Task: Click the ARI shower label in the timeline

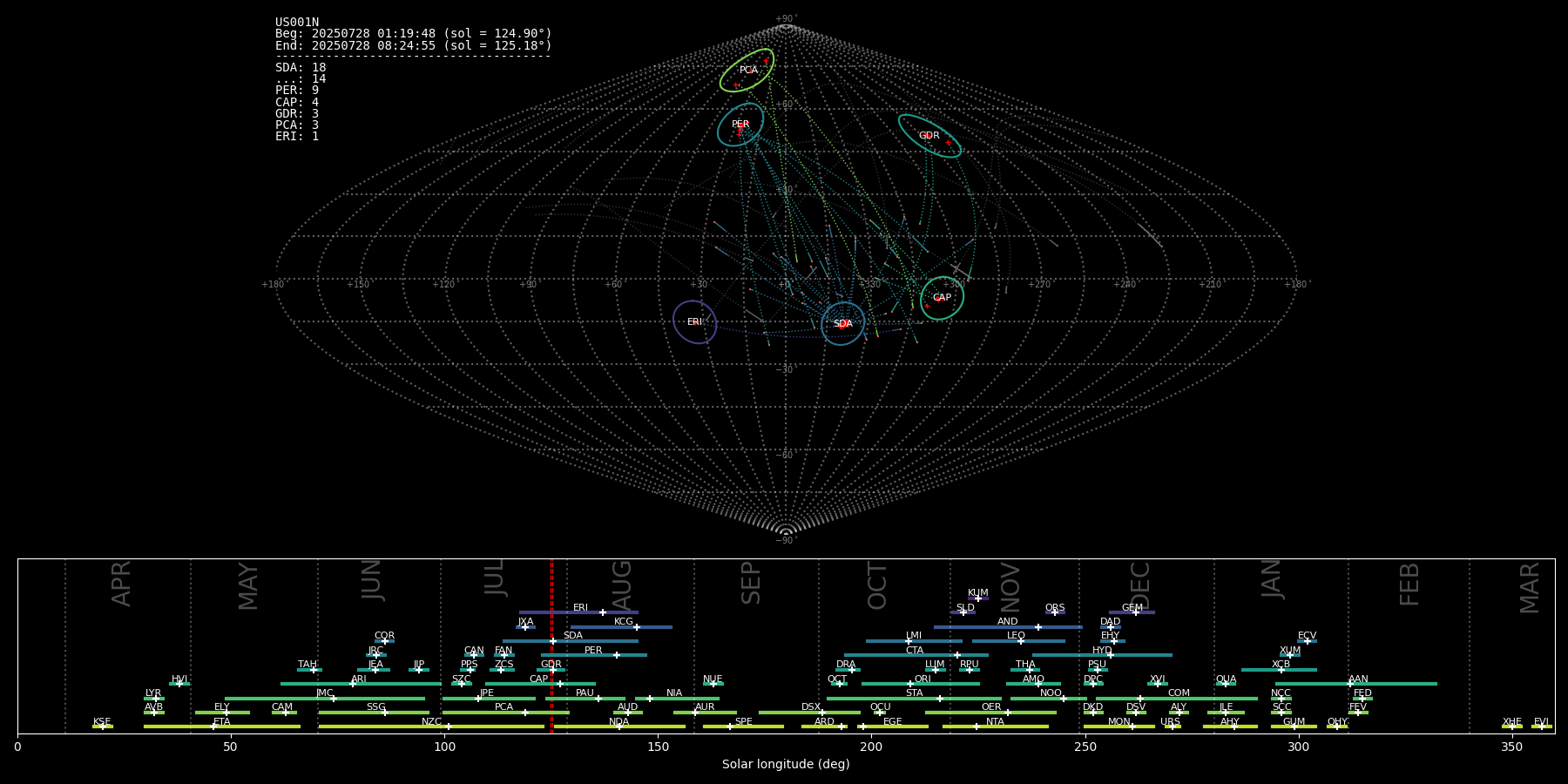Action: point(359,679)
